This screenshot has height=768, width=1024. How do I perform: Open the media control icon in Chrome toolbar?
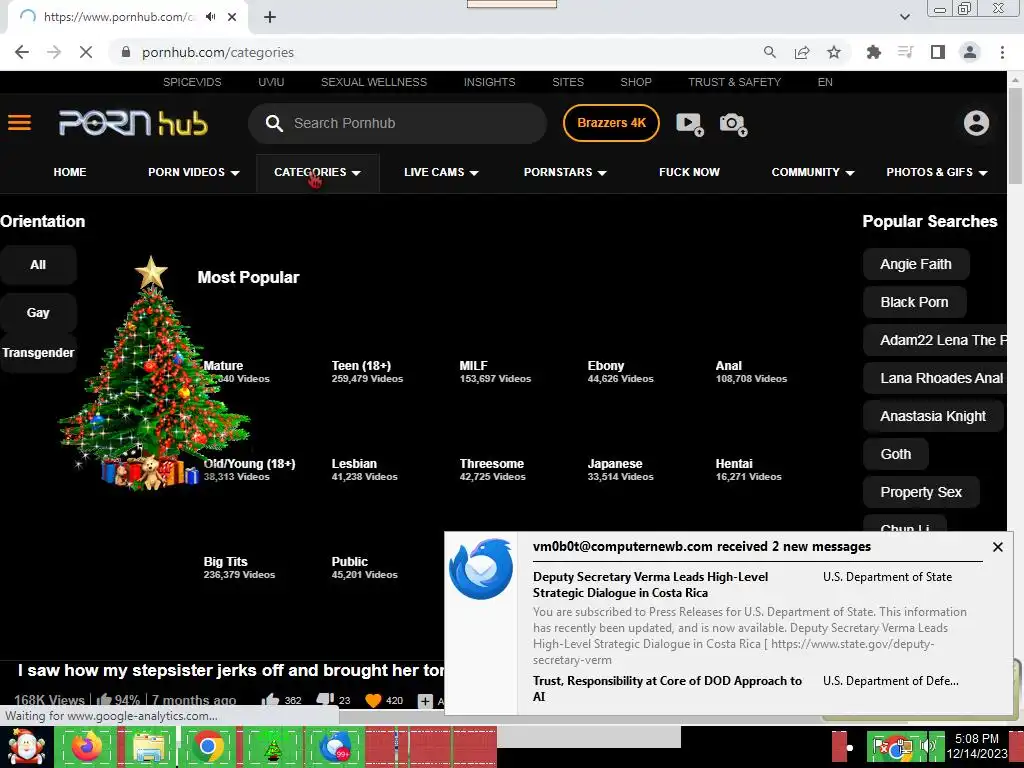point(905,52)
